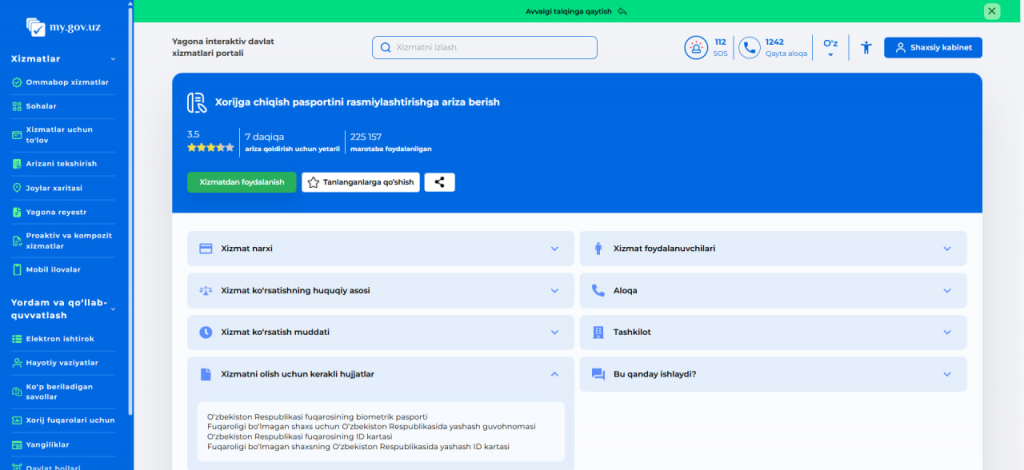The image size is (1024, 470).
Task: Click the SOS 112 alarm icon
Action: [x=695, y=47]
